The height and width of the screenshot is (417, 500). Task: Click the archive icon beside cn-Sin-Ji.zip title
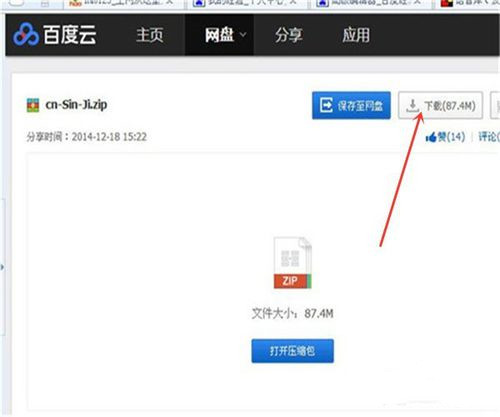[33, 105]
